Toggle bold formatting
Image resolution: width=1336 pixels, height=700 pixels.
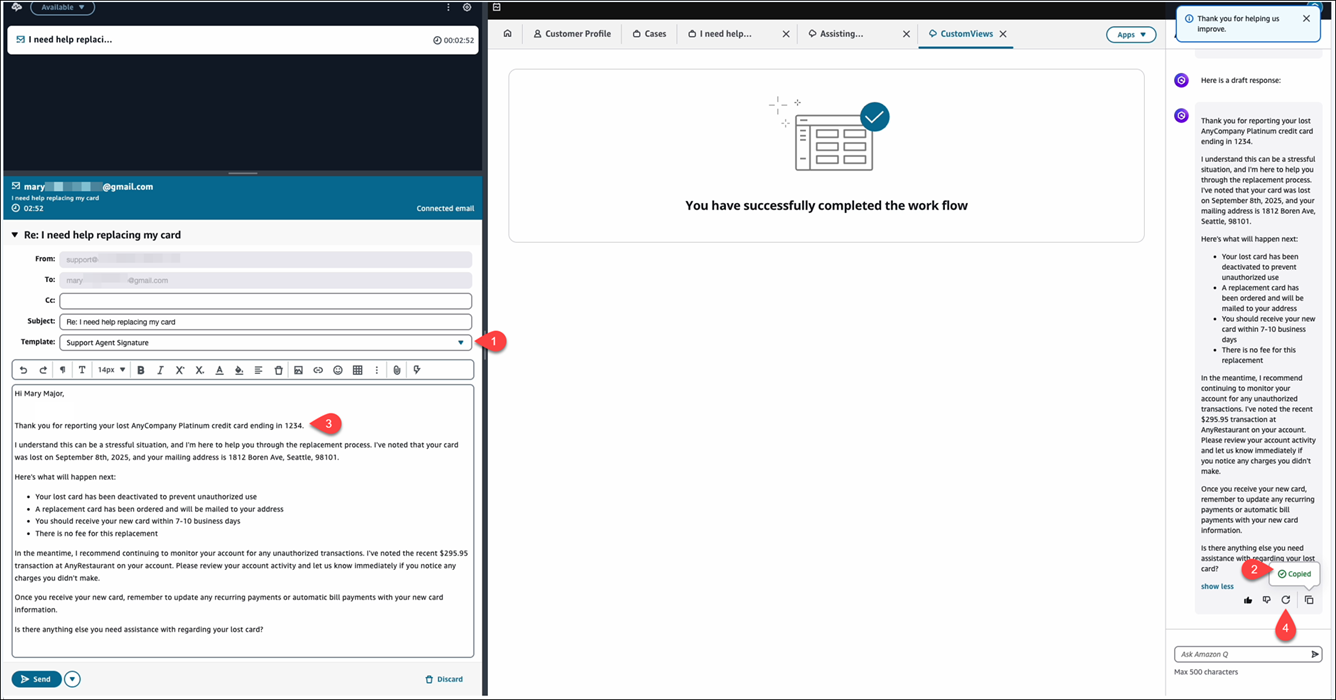coord(141,369)
